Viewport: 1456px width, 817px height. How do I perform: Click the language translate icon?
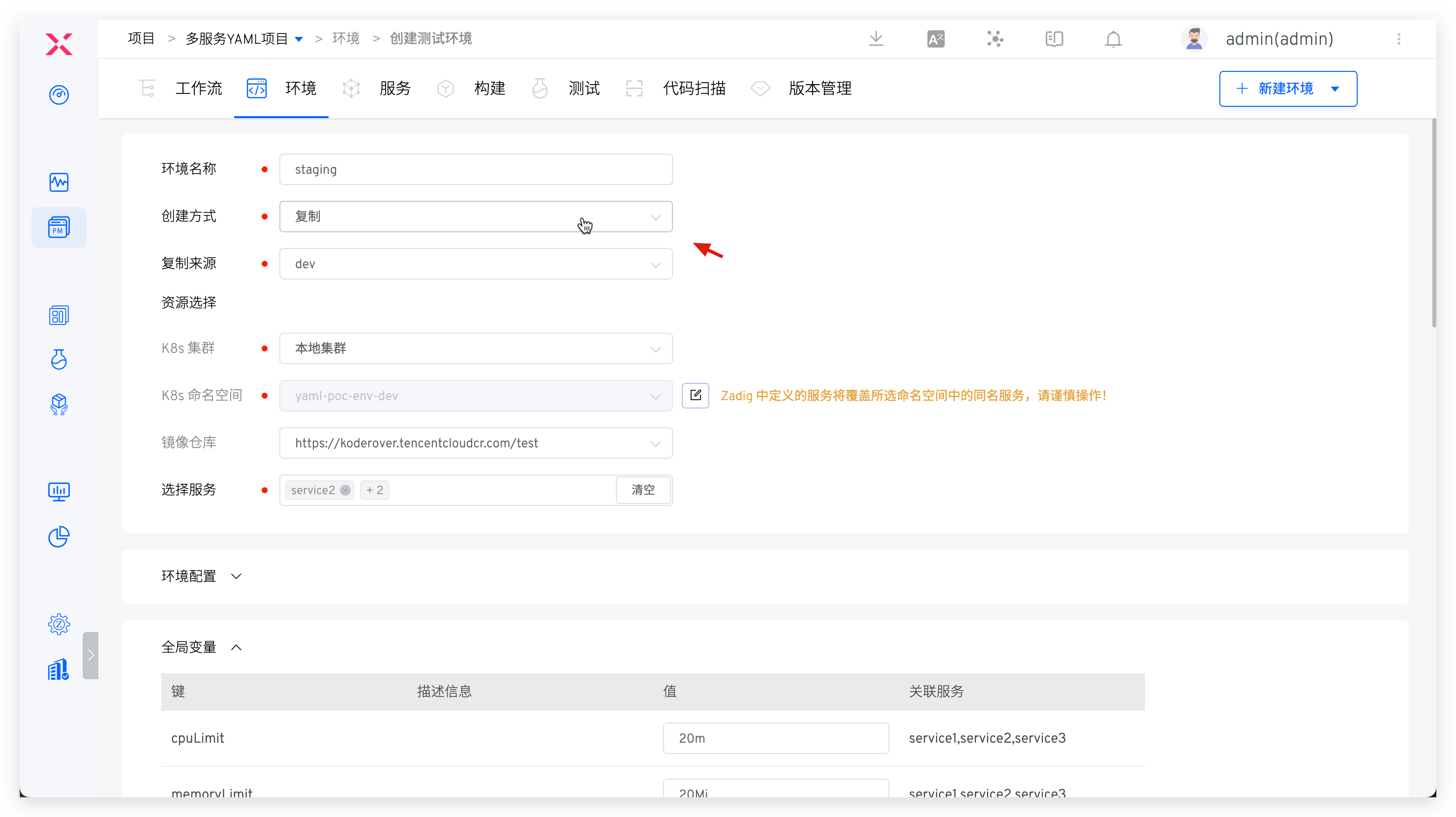pos(936,39)
